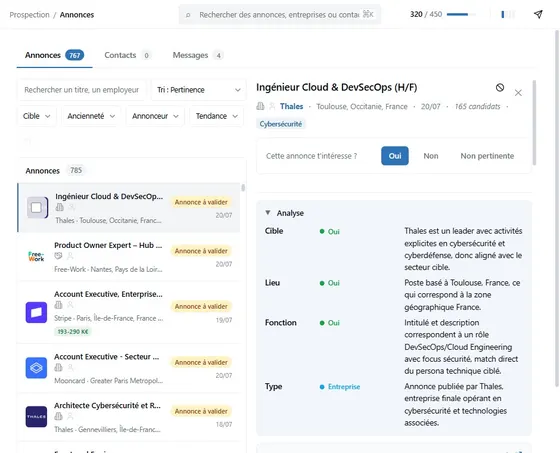Click the Free-Work company logo

coord(36,256)
